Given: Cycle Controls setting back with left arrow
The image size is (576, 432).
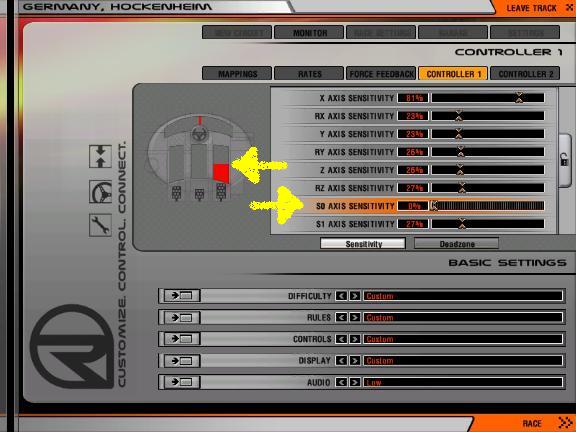Looking at the screenshot, I should (x=341, y=339).
